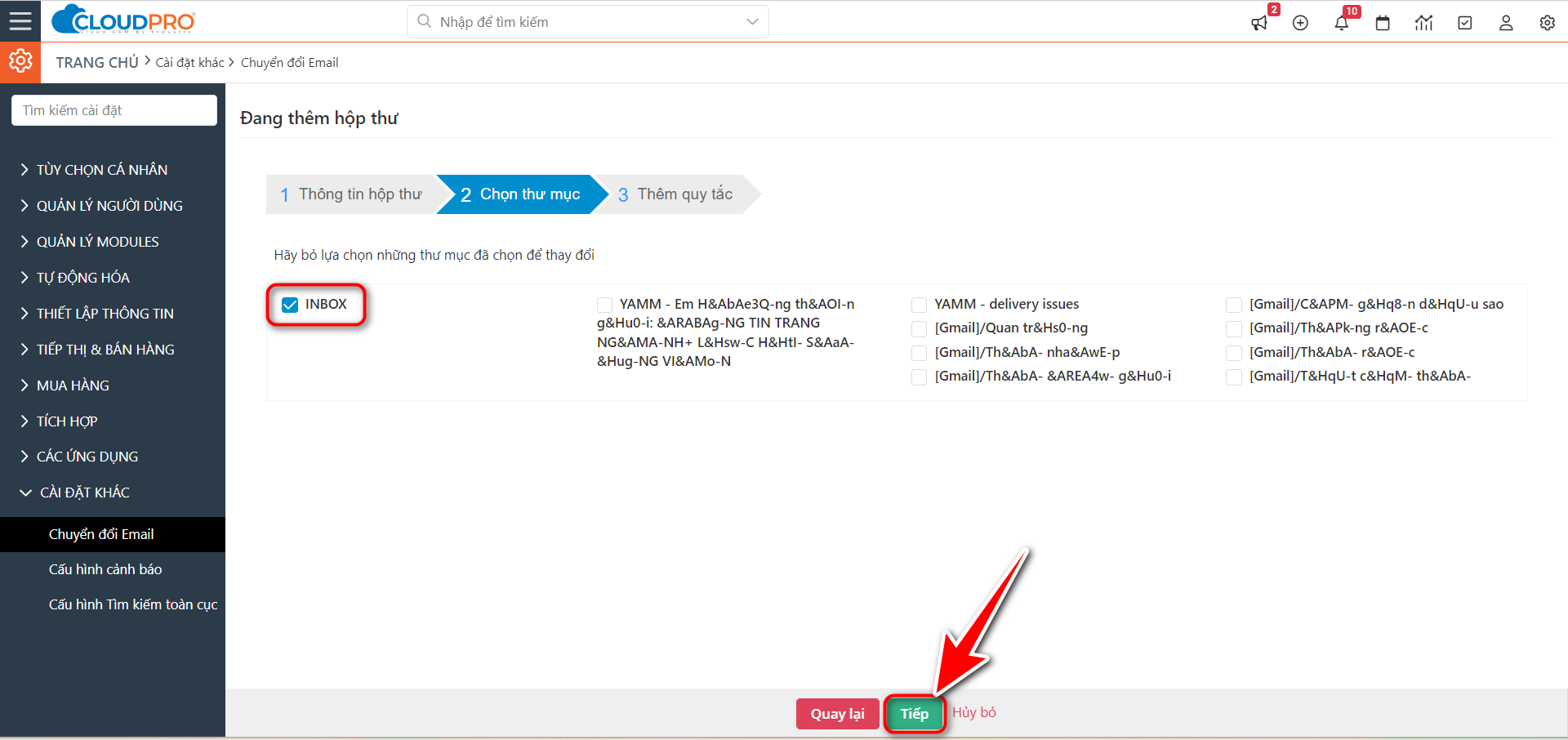Click the orange settings gear icon
Image resolution: width=1568 pixels, height=740 pixels.
[x=20, y=62]
